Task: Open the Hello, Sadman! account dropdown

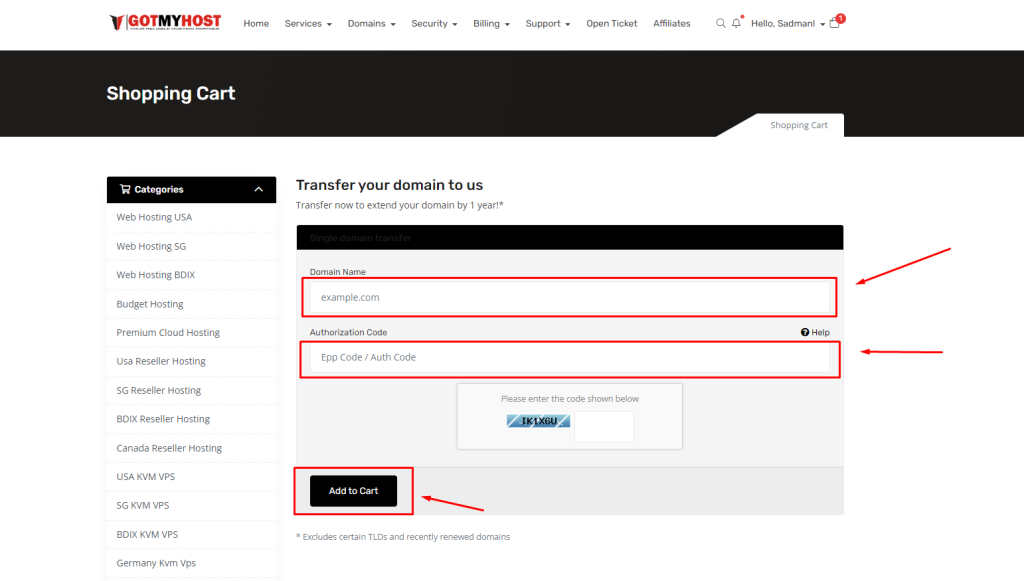Action: 788,24
